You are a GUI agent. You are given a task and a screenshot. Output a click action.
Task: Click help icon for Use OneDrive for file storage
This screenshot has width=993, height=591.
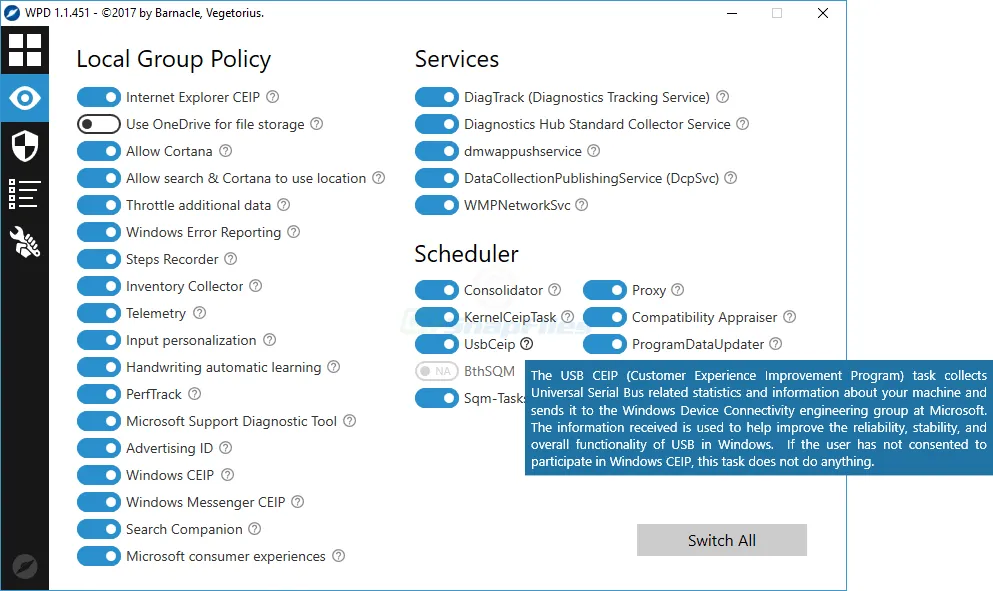317,124
